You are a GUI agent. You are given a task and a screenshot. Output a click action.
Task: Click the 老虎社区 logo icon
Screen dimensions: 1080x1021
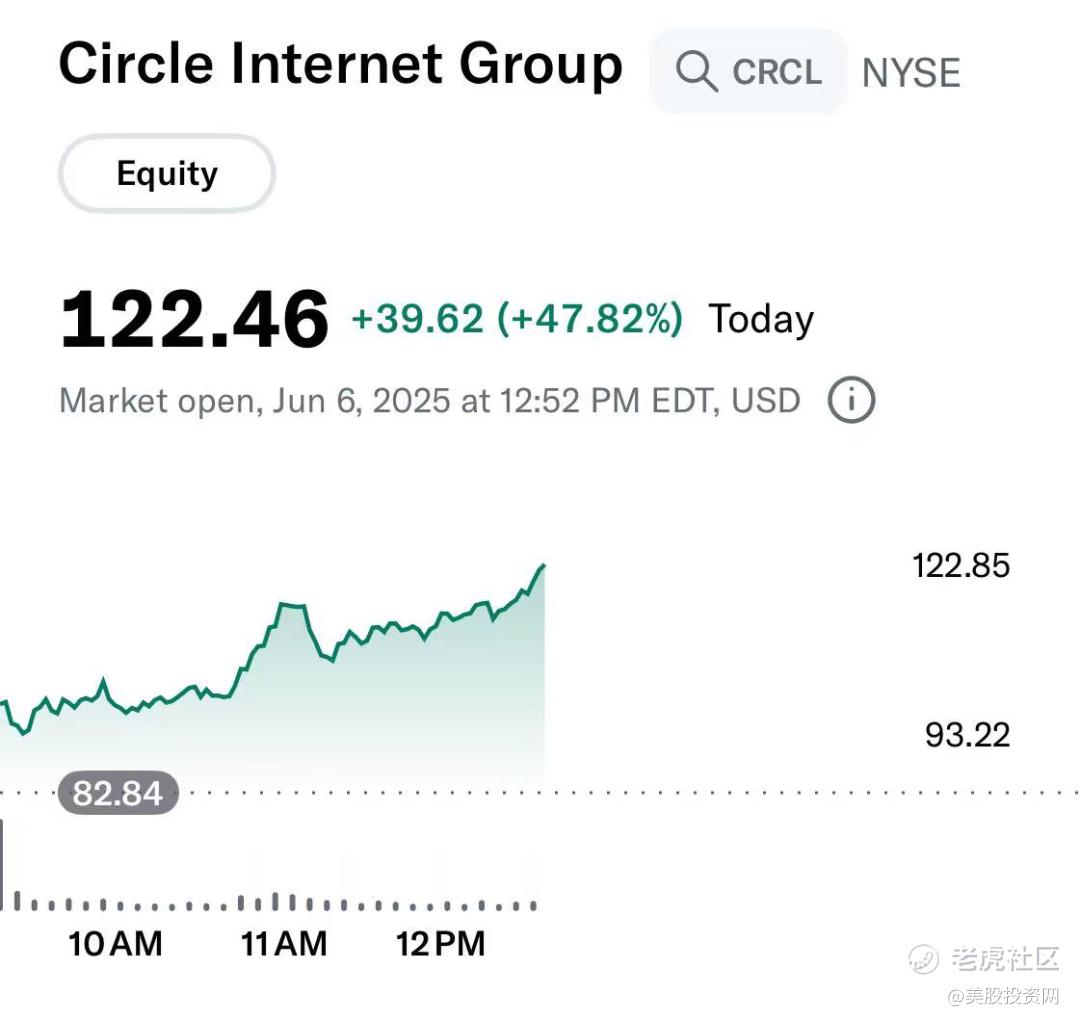point(923,958)
